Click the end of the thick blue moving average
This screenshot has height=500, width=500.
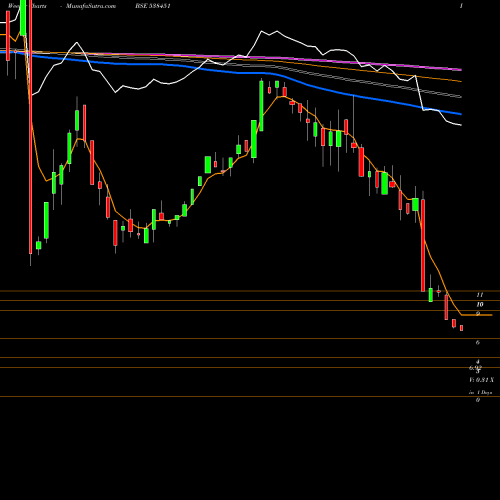(x=461, y=114)
